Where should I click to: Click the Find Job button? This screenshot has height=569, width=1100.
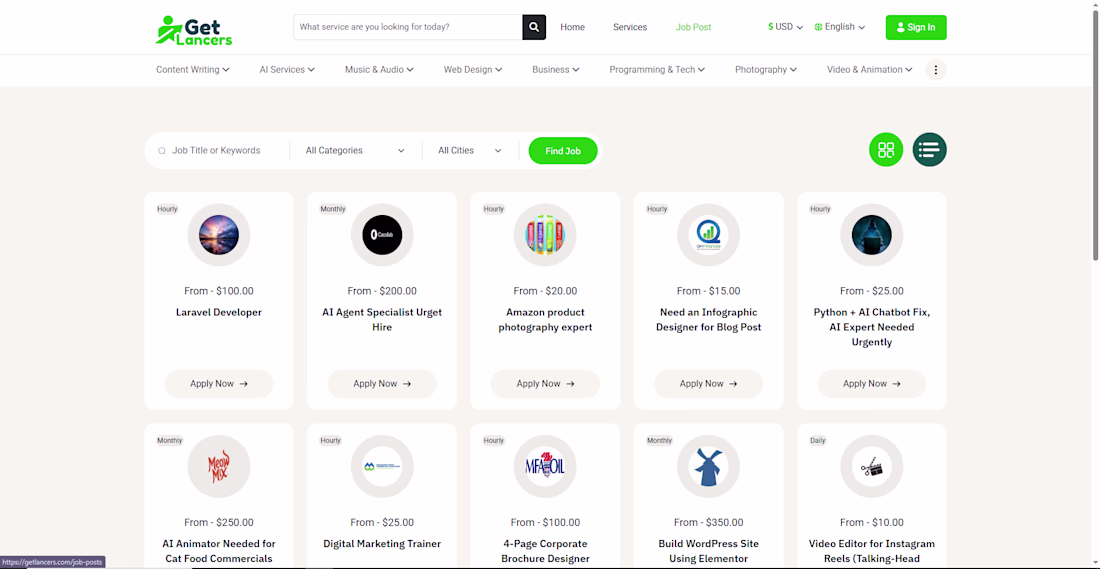pyautogui.click(x=563, y=151)
